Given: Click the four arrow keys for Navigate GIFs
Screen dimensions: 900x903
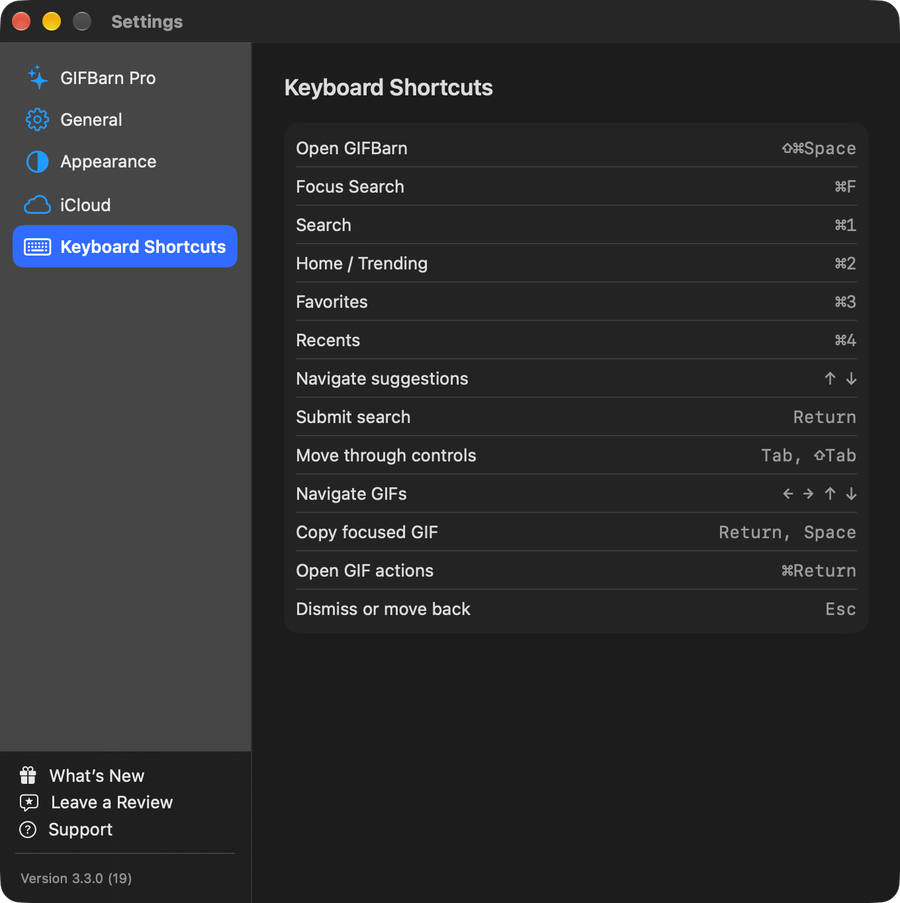Looking at the screenshot, I should coord(819,494).
